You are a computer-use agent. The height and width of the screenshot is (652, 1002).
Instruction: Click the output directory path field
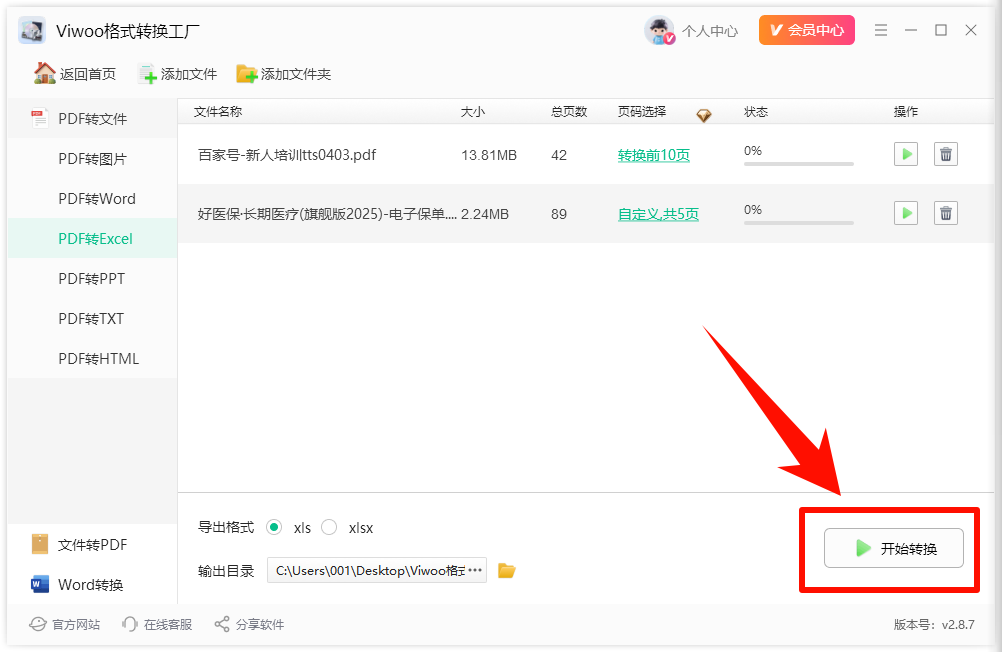(x=376, y=570)
